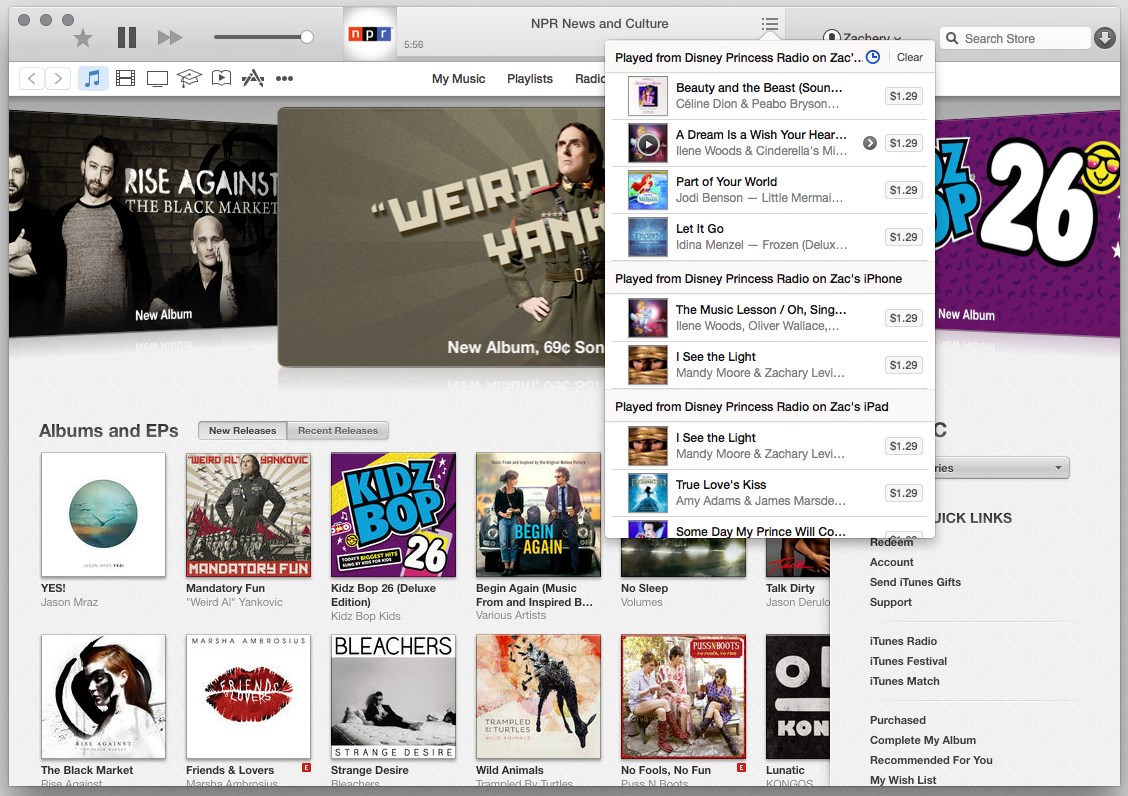Image resolution: width=1128 pixels, height=796 pixels.
Task: Open the Kidz Bop 26 purple banner
Action: click(1027, 223)
